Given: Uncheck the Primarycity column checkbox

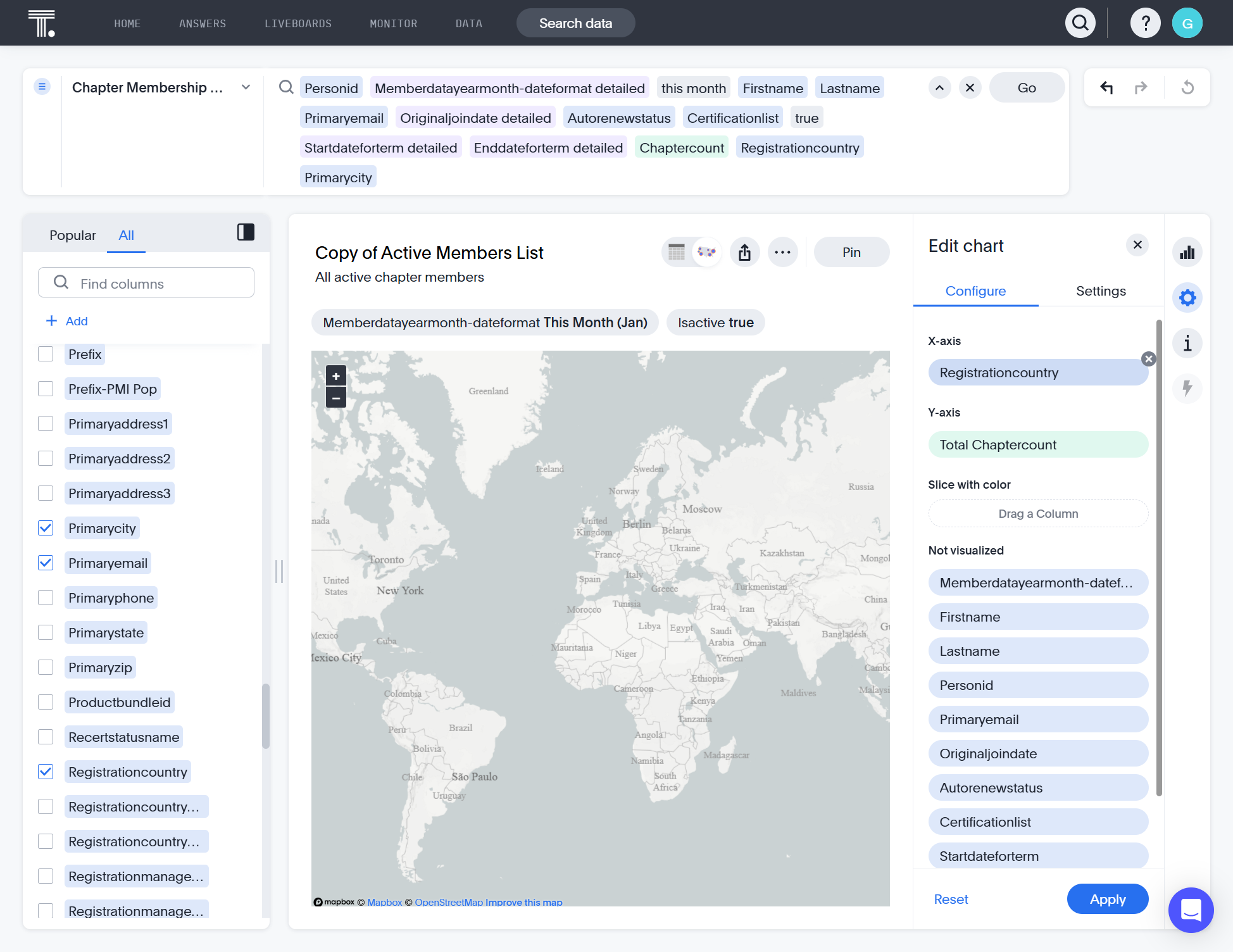Looking at the screenshot, I should 46,528.
